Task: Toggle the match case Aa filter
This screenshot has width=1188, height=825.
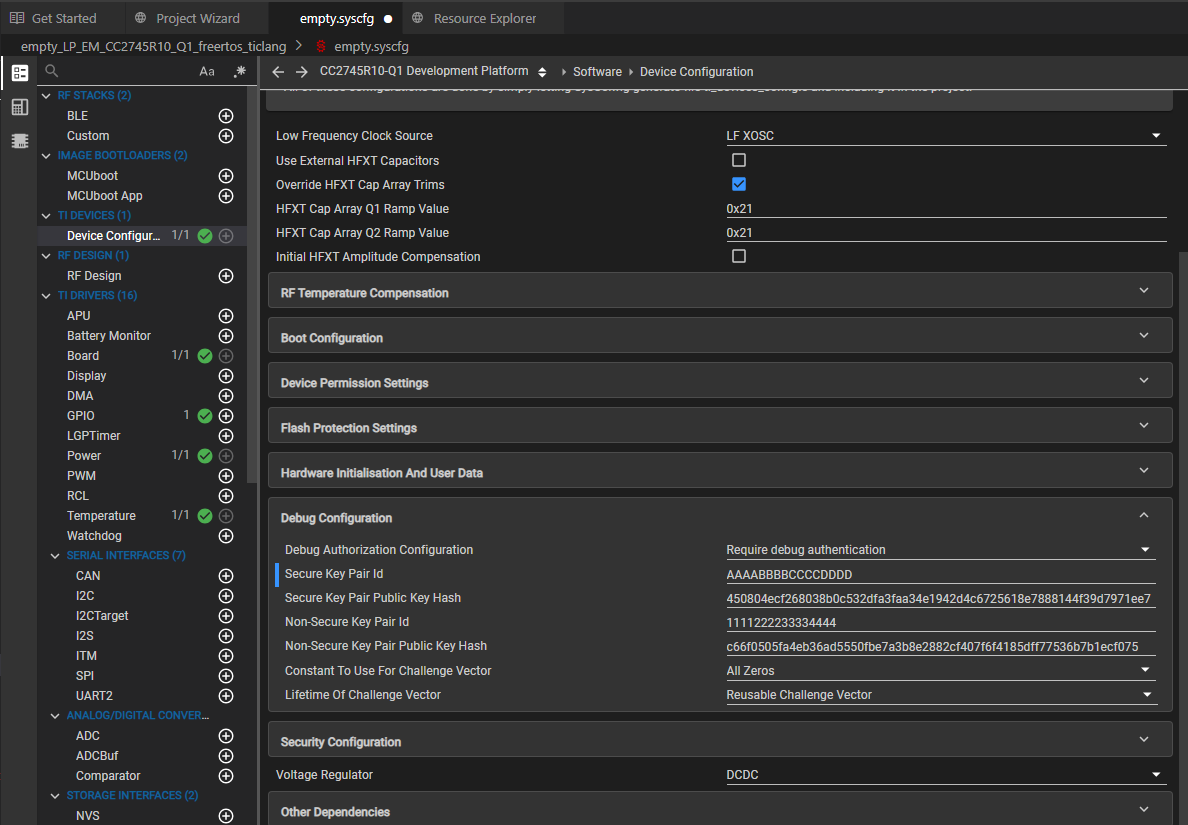Action: pos(207,72)
